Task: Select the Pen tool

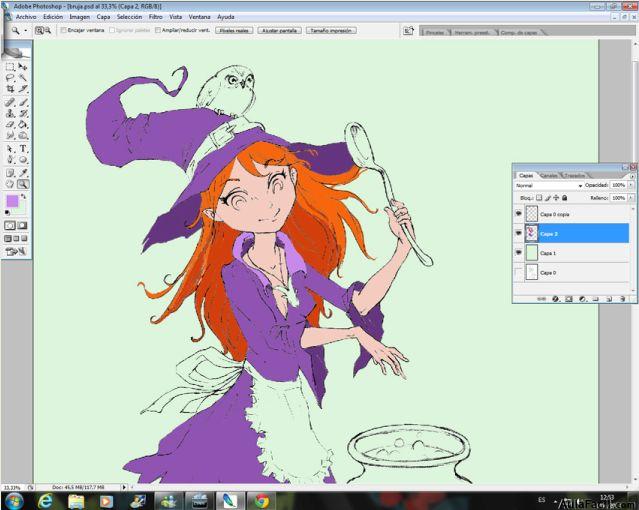Action: point(10,160)
